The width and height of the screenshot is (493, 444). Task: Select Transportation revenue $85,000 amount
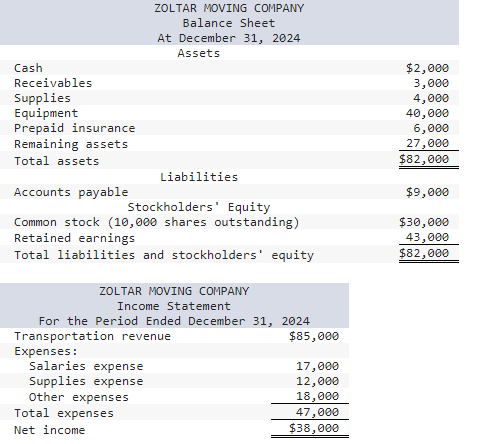click(314, 336)
